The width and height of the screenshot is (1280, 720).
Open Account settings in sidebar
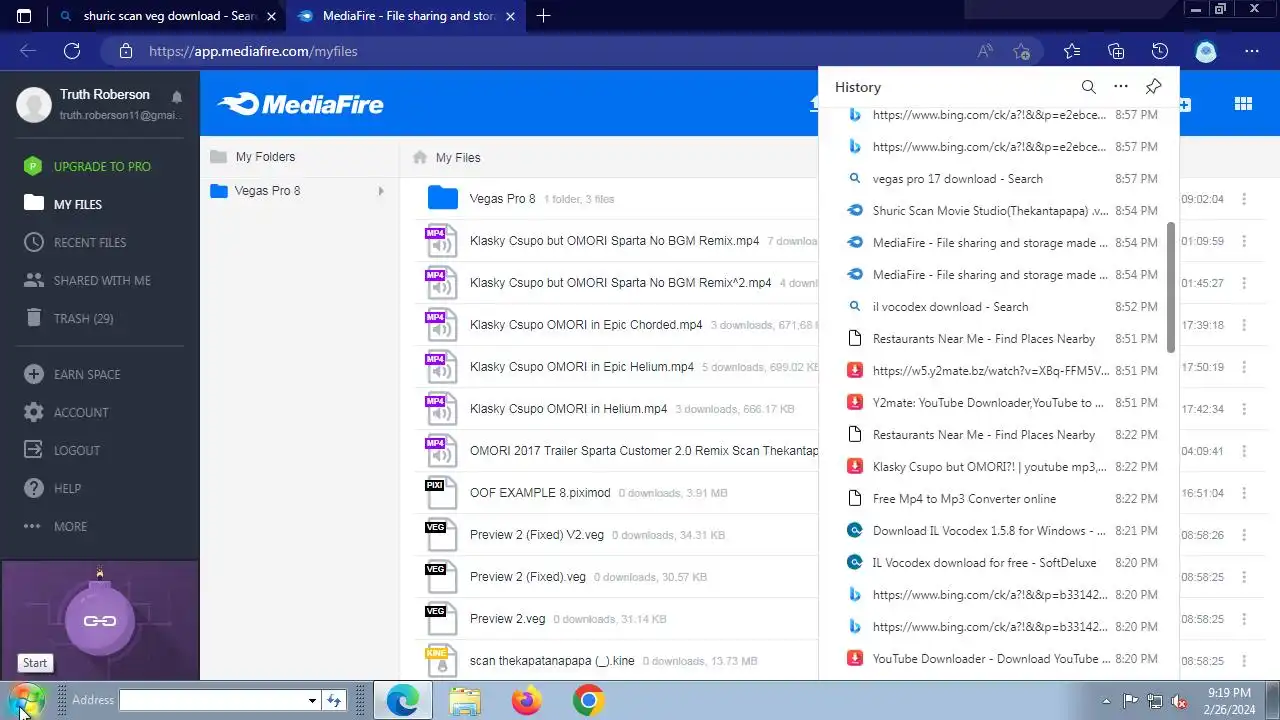click(x=81, y=412)
